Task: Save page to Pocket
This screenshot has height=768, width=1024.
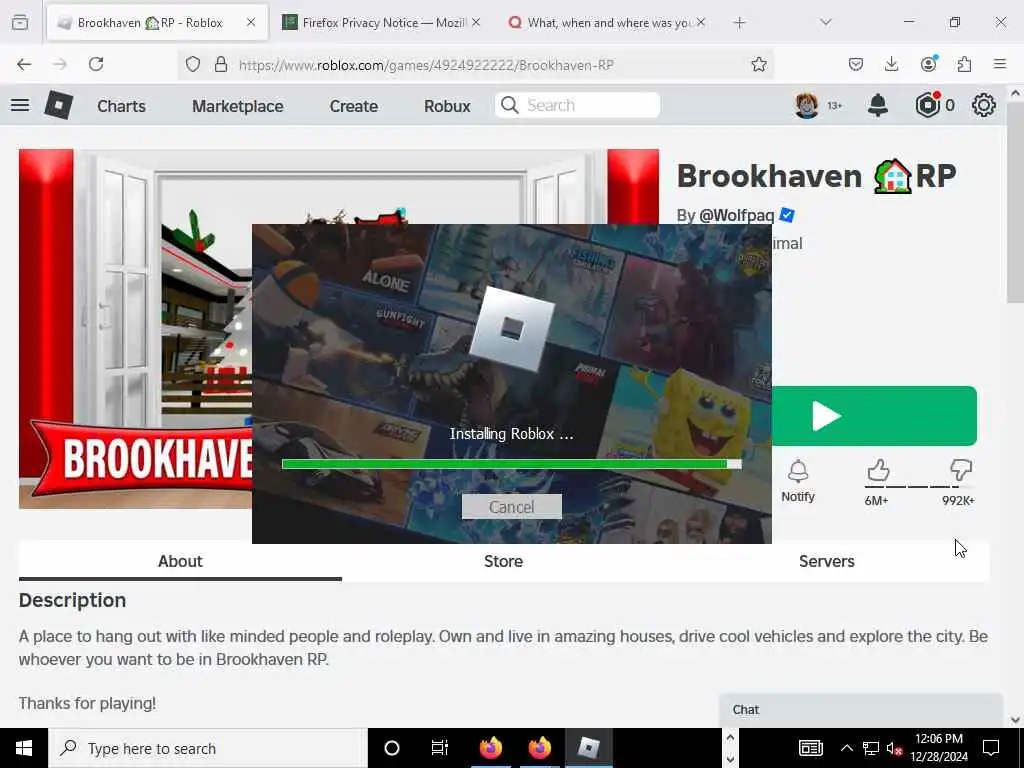Action: (856, 64)
